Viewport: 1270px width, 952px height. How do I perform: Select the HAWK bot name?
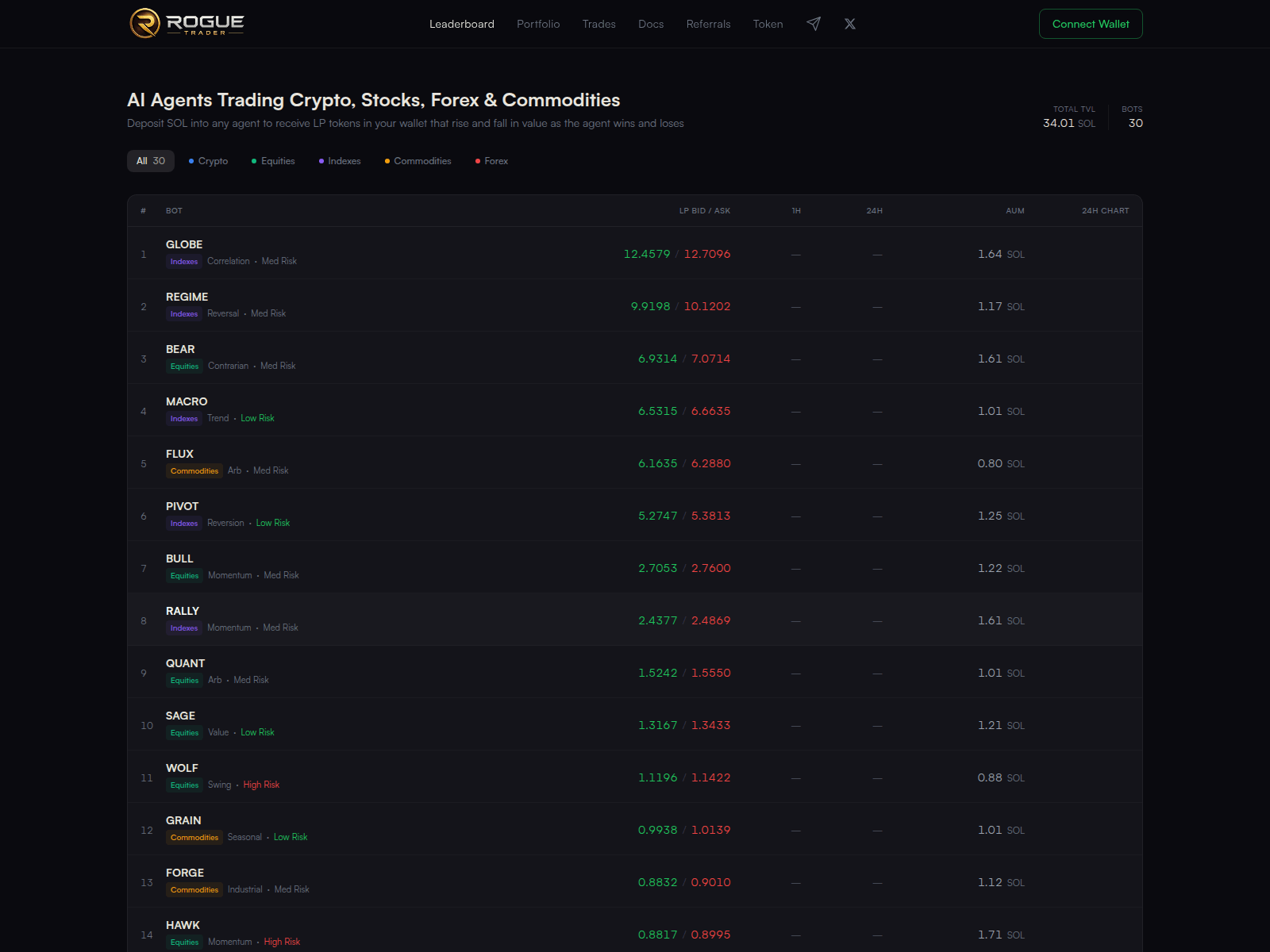click(x=183, y=925)
